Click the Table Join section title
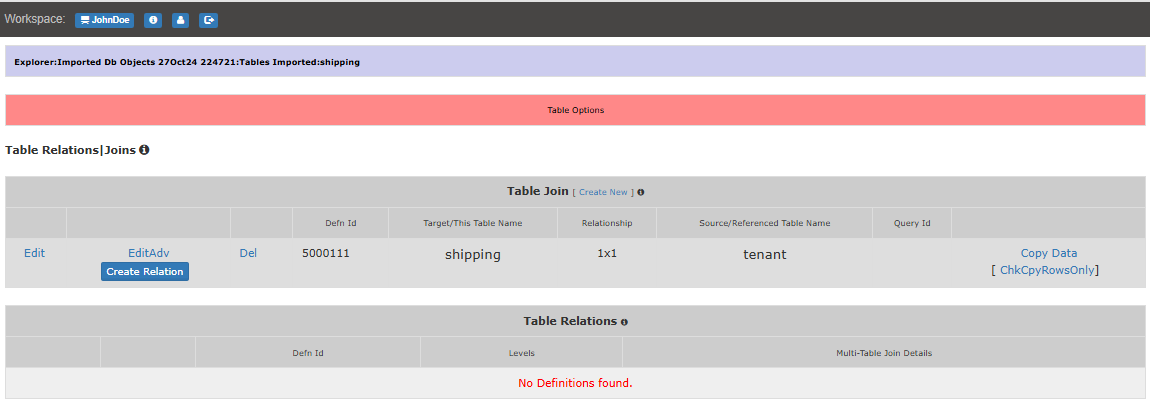1150x414 pixels. coord(538,192)
